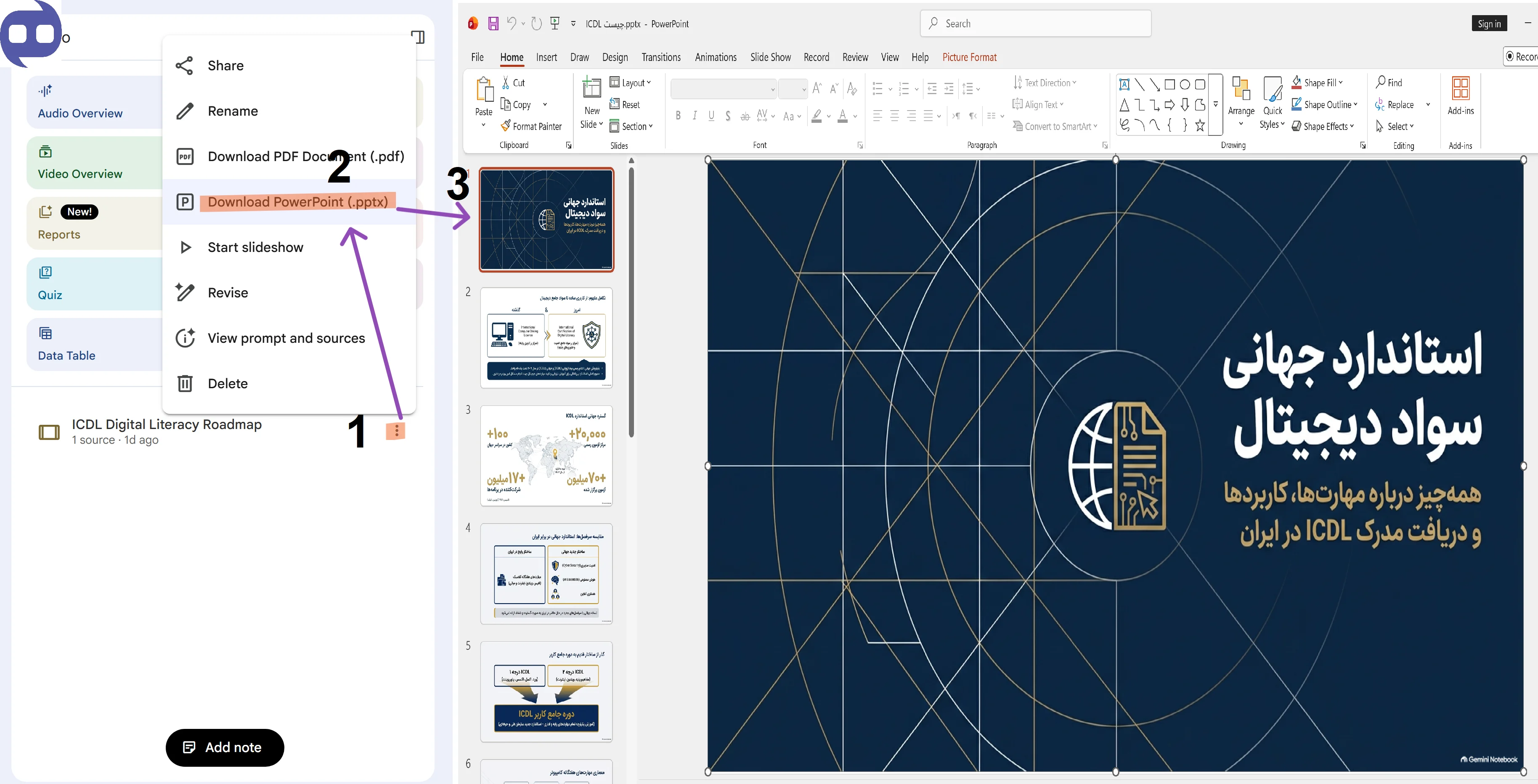Open the Quiz card
The width and height of the screenshot is (1538, 784).
tap(94, 283)
